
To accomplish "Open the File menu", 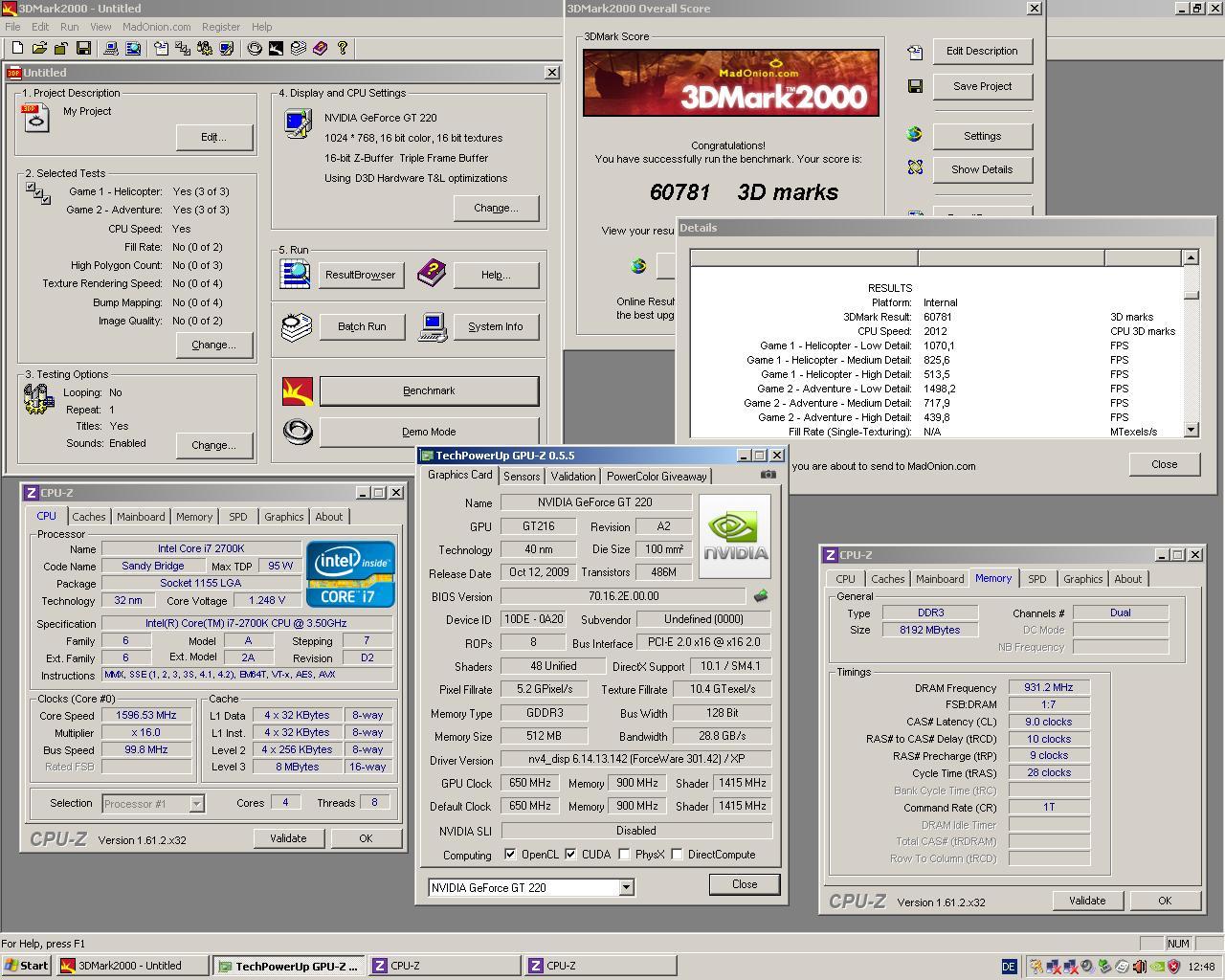I will pyautogui.click(x=12, y=27).
